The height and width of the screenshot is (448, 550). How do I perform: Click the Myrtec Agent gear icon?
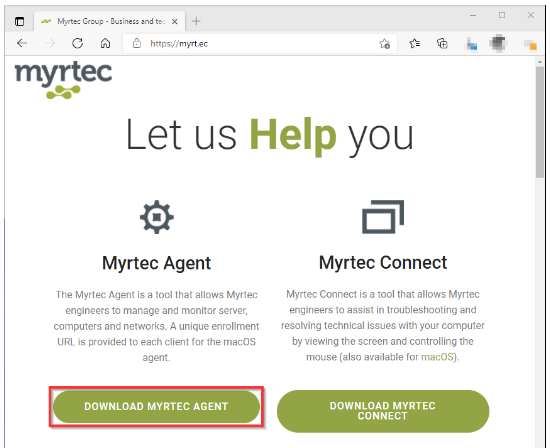[157, 217]
